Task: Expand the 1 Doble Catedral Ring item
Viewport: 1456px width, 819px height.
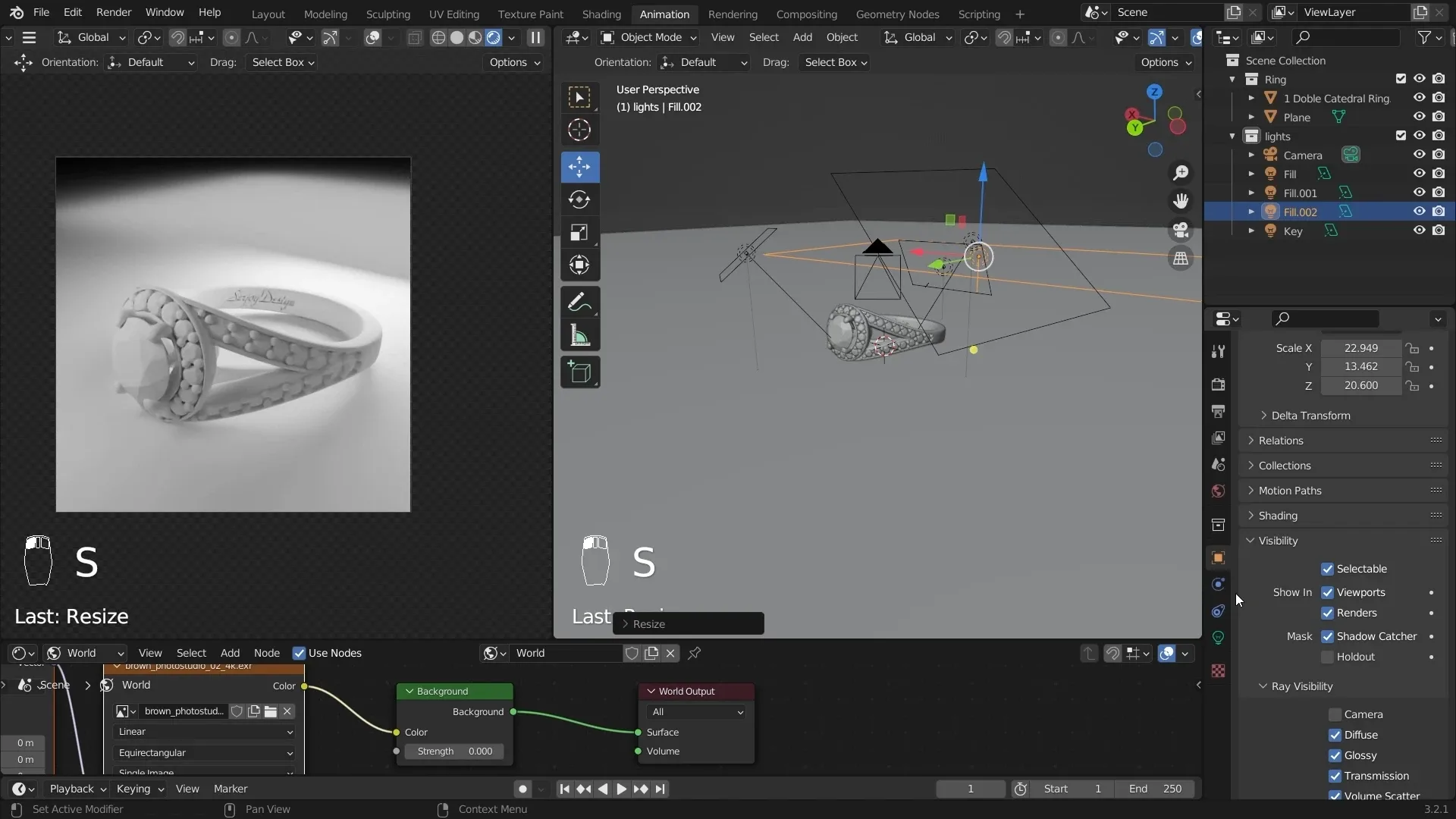Action: (1251, 98)
